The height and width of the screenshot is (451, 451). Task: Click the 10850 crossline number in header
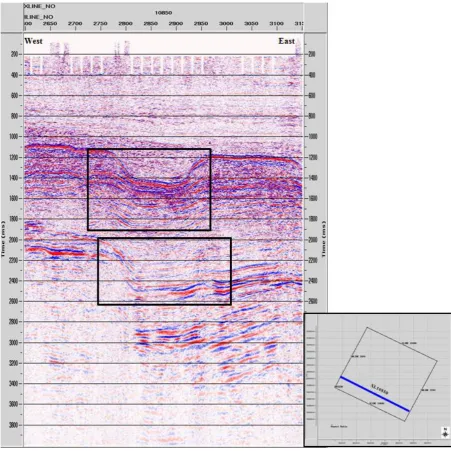coord(163,13)
